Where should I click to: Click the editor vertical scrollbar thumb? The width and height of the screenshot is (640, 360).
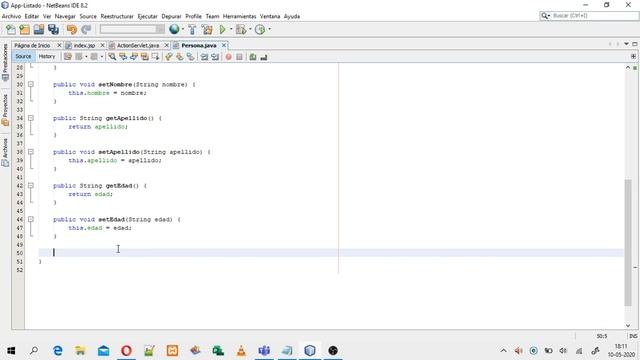pos(628,242)
